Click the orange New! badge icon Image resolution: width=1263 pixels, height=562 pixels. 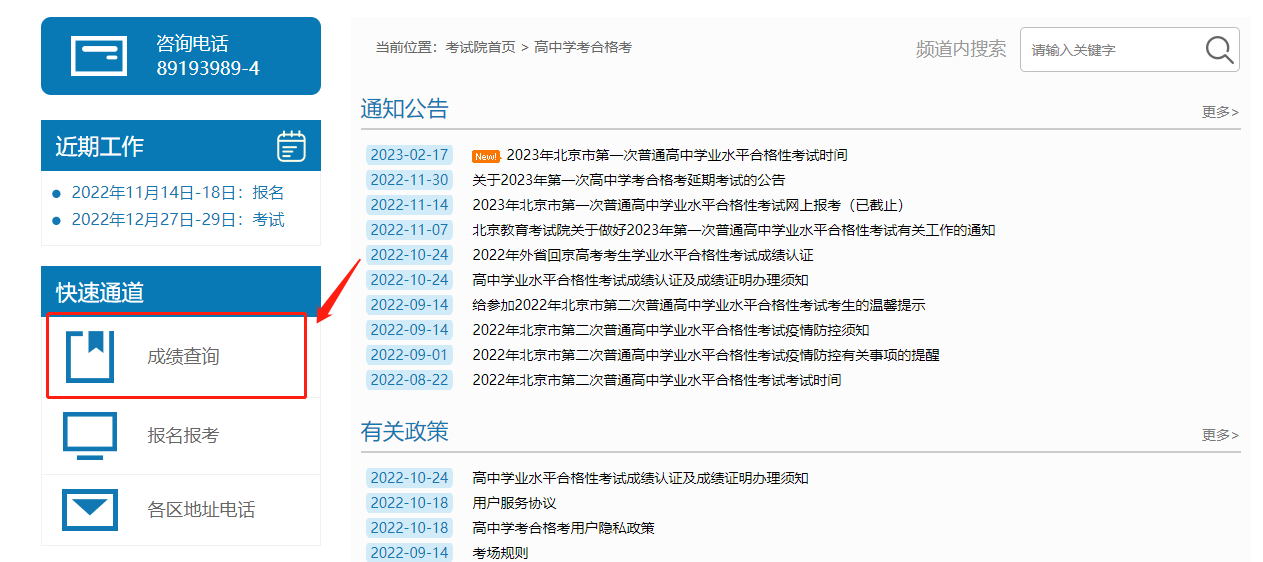(x=486, y=156)
